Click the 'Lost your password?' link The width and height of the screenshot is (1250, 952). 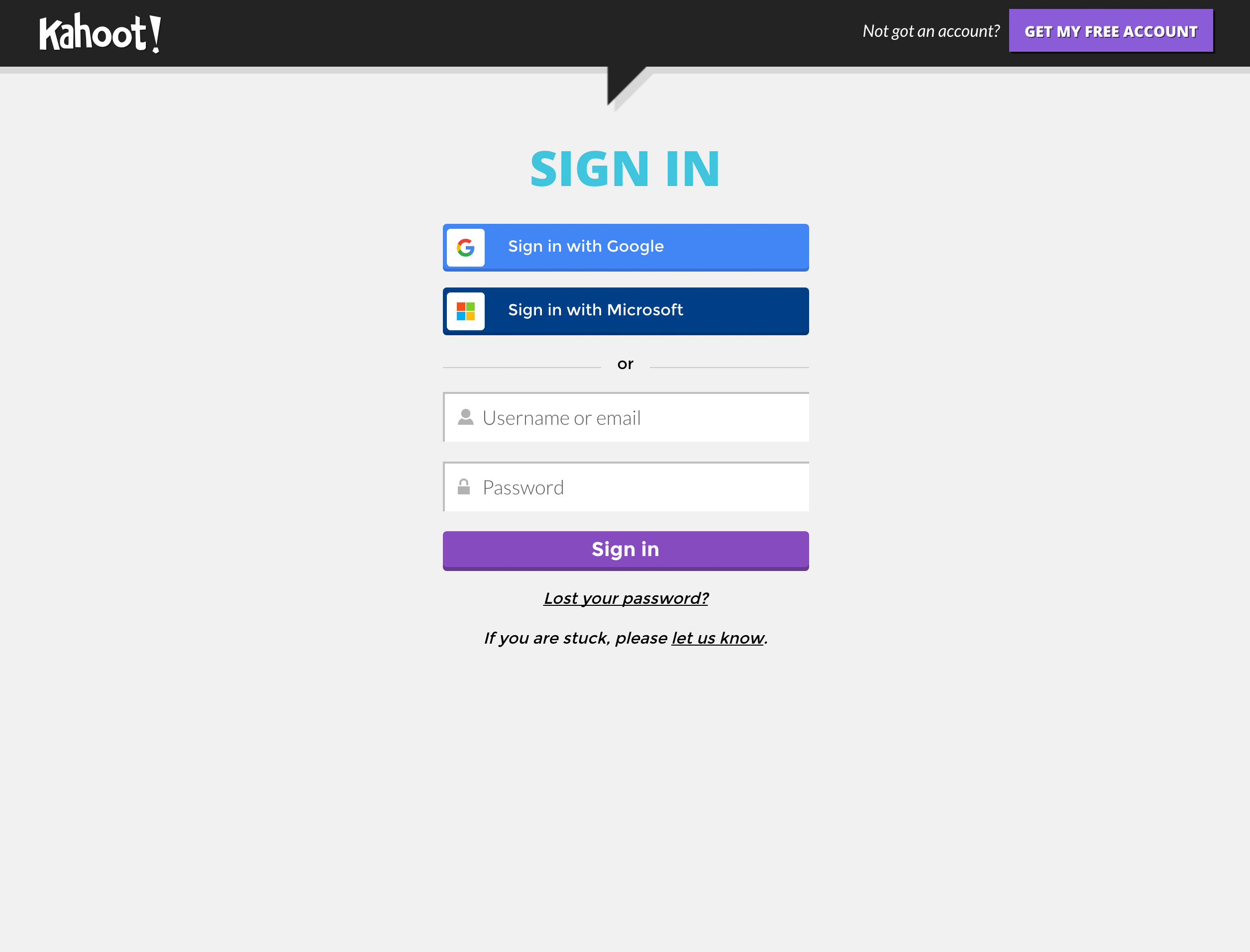click(x=625, y=598)
